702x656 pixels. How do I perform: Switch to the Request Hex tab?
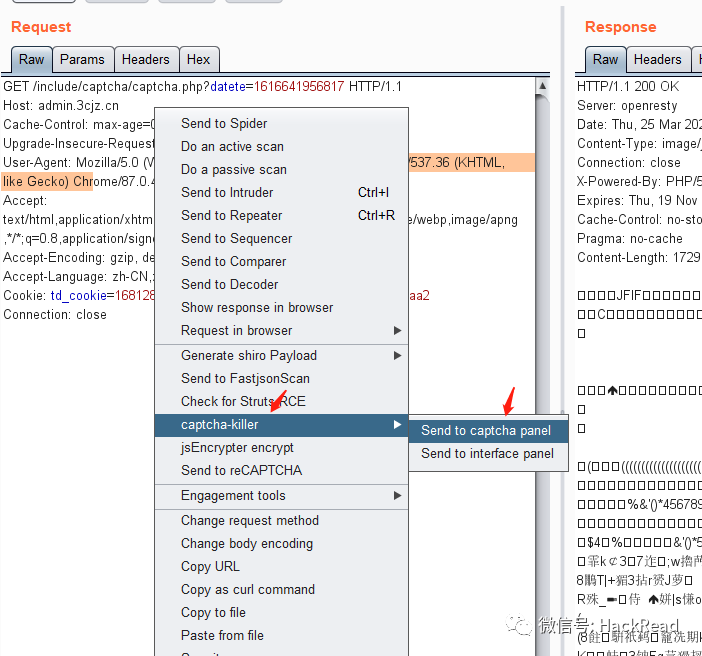point(198,60)
